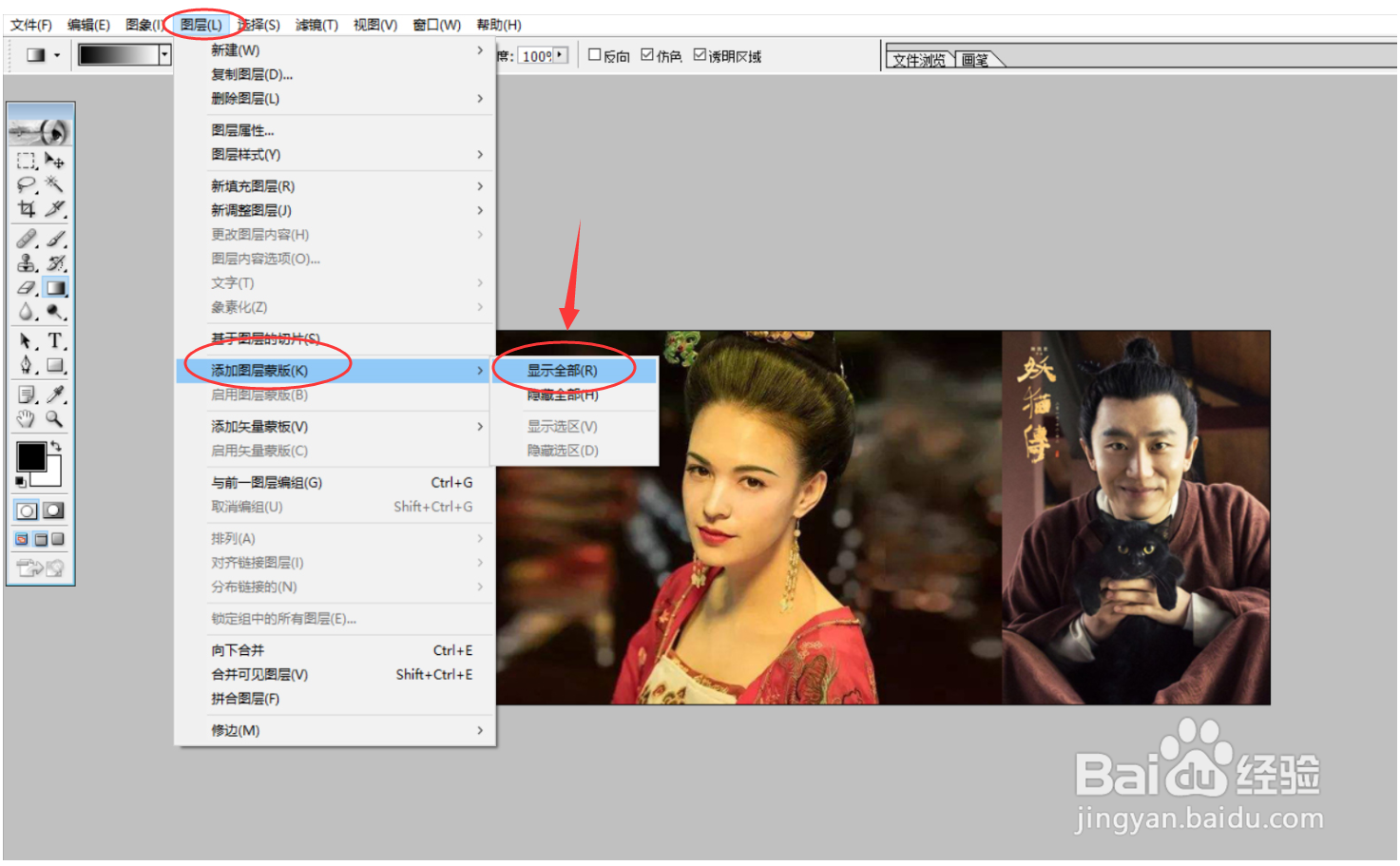Select the Blur tool

click(27, 311)
